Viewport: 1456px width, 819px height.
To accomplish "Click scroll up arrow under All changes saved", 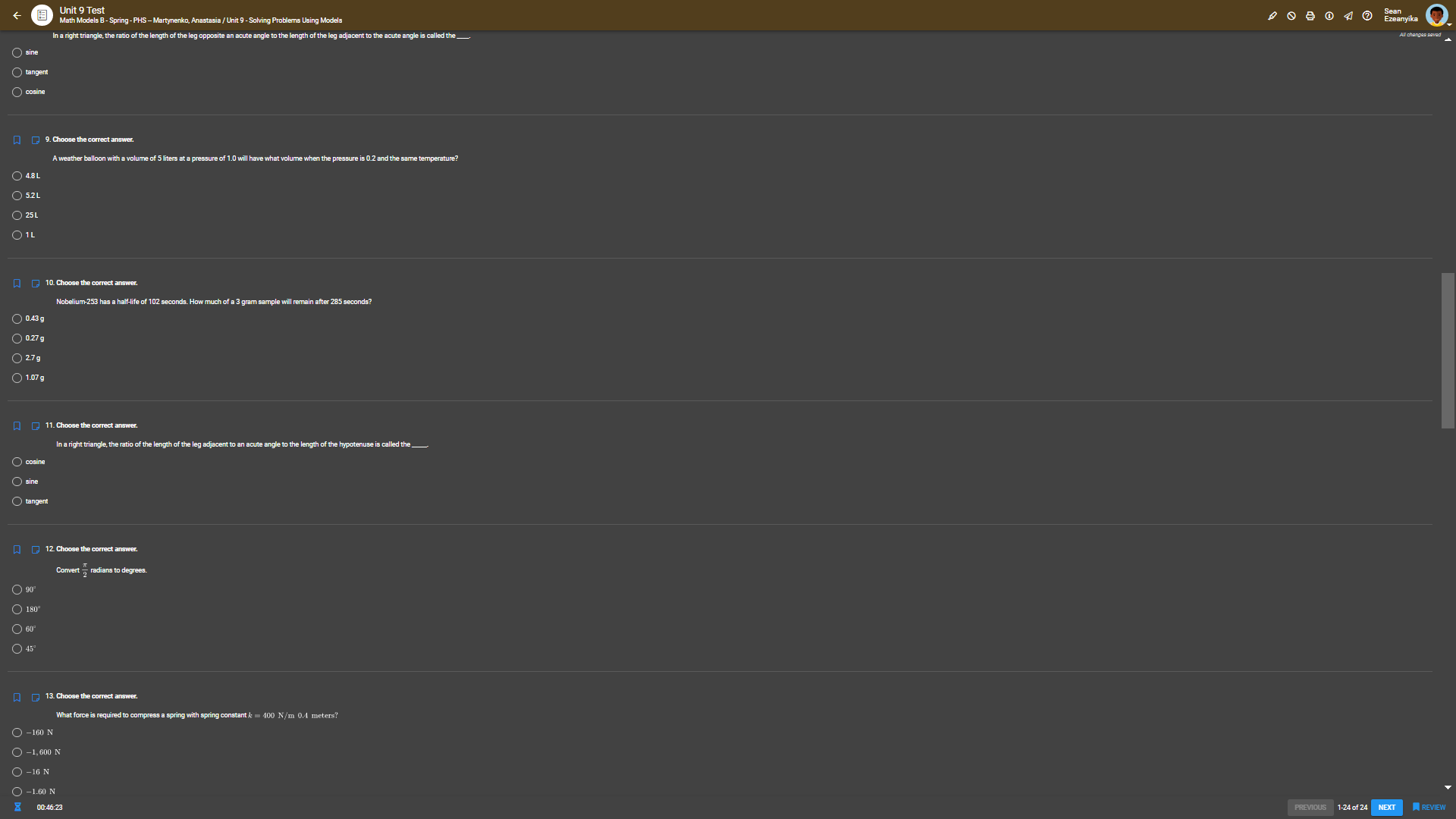I will [1448, 39].
